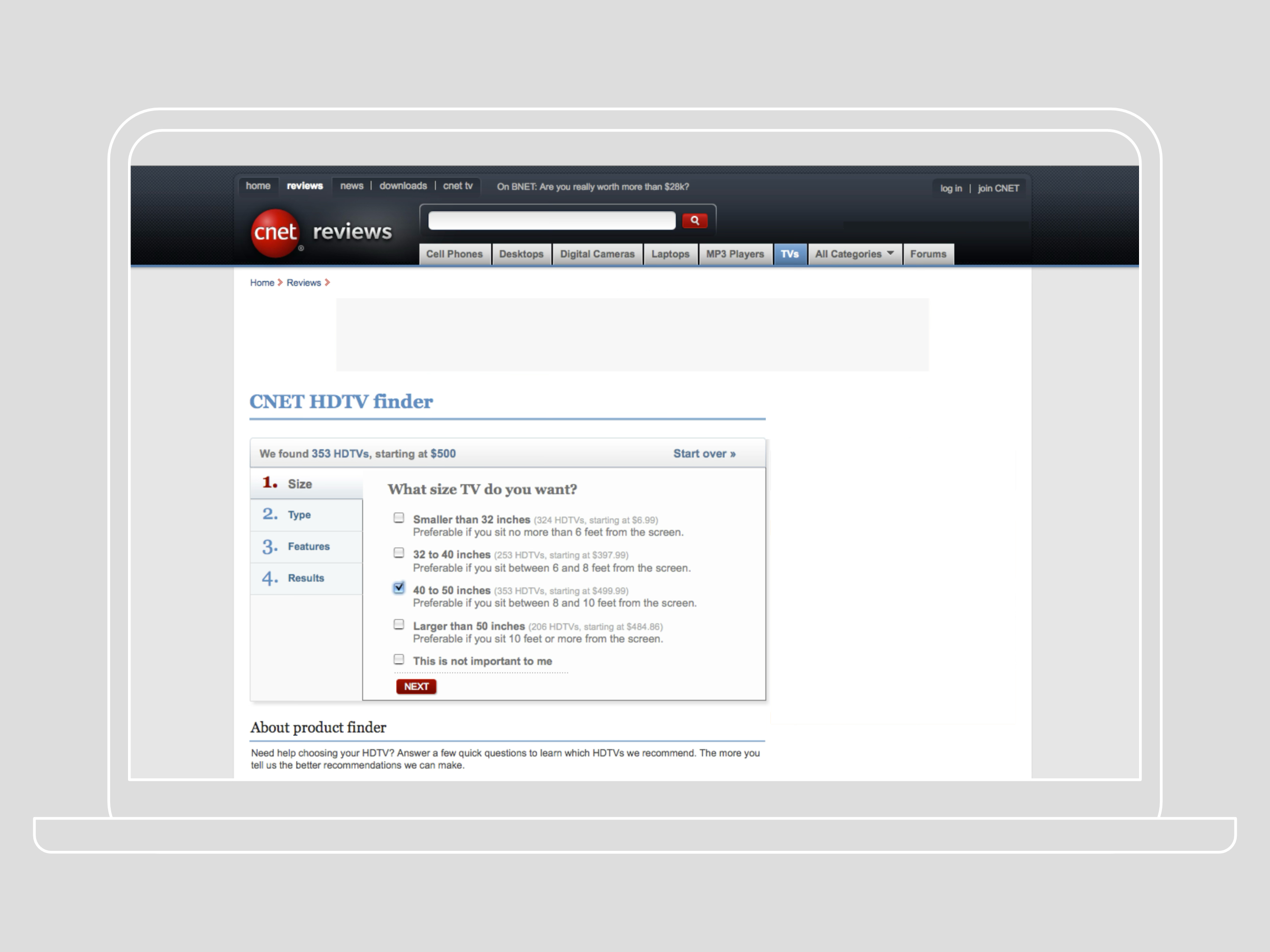Click the red search magnifier button
Image resolution: width=1270 pixels, height=952 pixels.
[694, 220]
